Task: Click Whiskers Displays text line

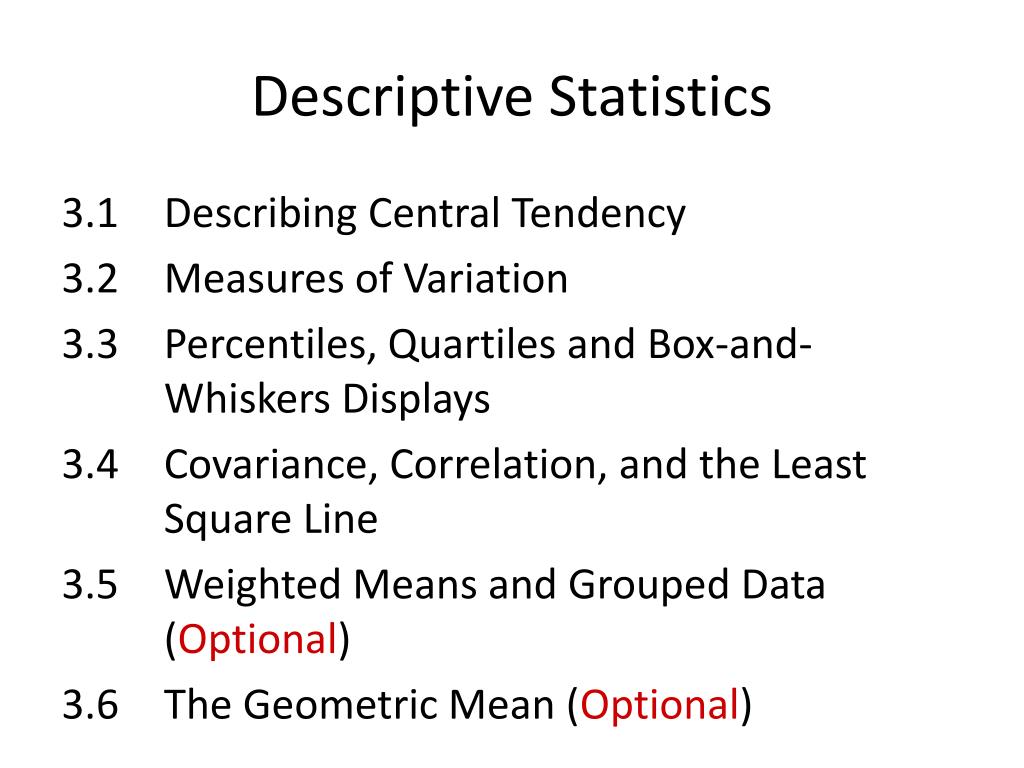Action: coord(327,400)
